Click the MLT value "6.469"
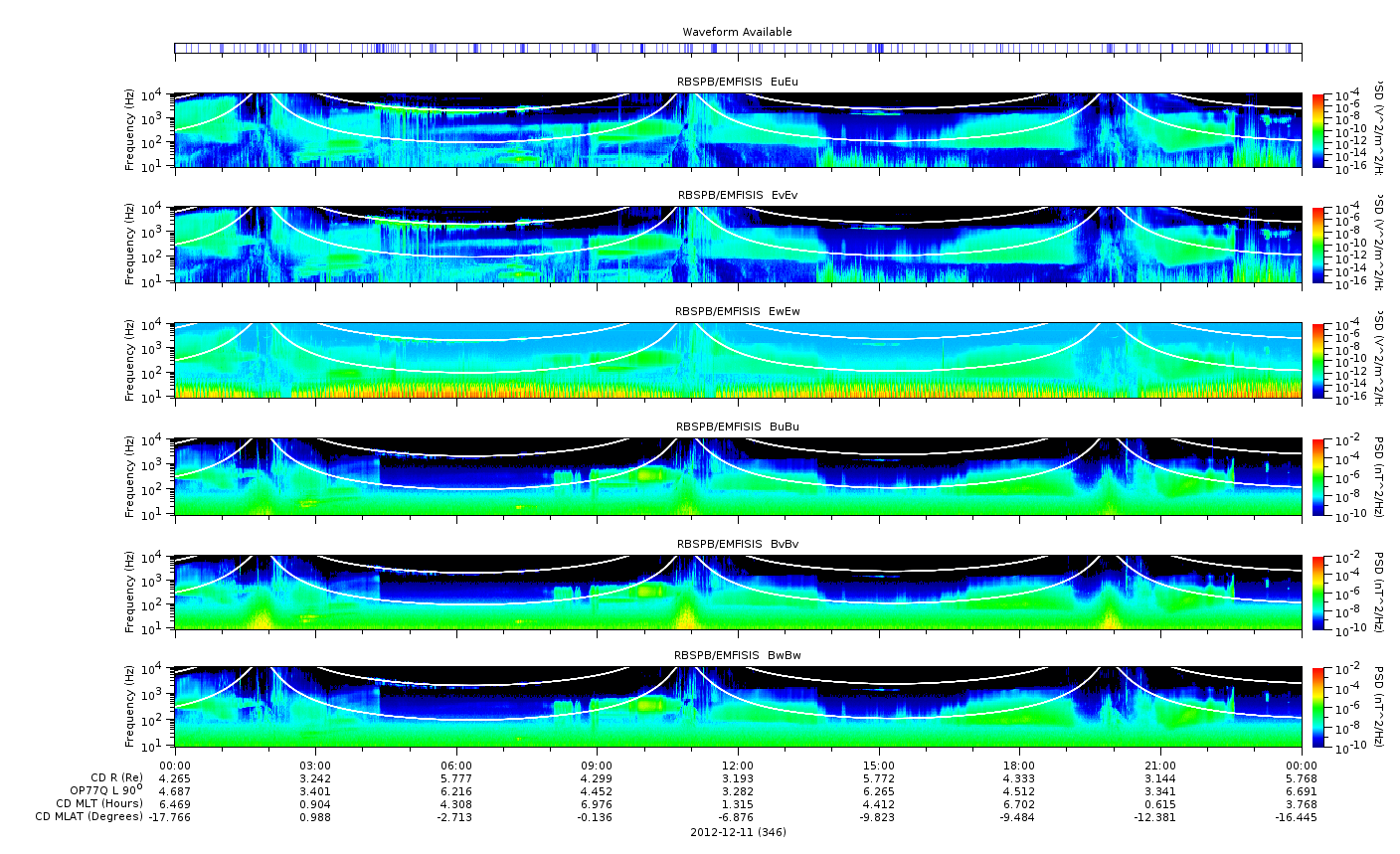This screenshot has width=1400, height=854. (x=174, y=804)
